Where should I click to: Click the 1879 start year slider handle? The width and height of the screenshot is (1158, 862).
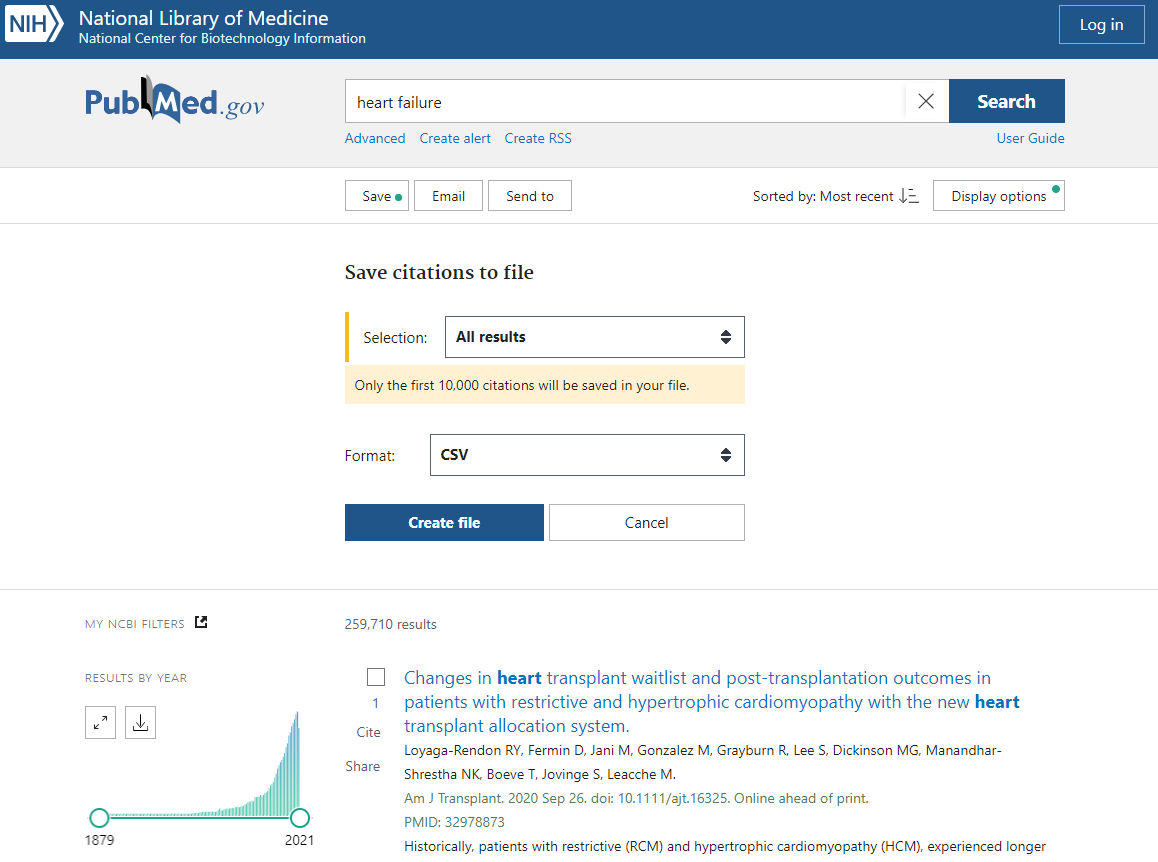(99, 817)
